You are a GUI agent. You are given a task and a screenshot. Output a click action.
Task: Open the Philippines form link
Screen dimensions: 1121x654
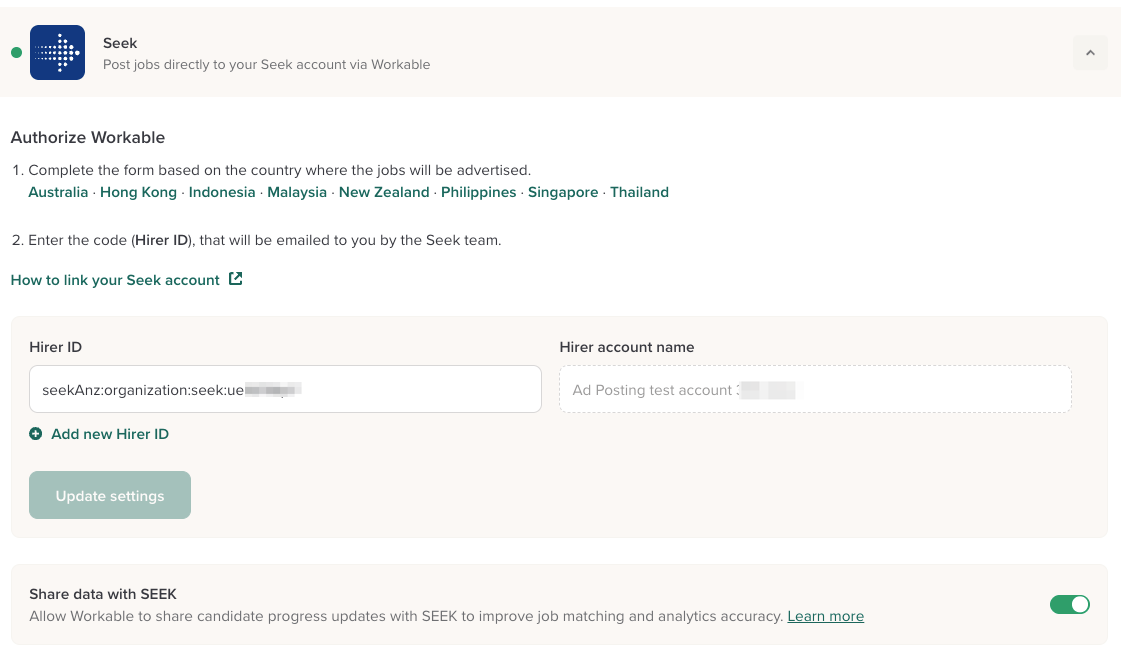pyautogui.click(x=478, y=192)
